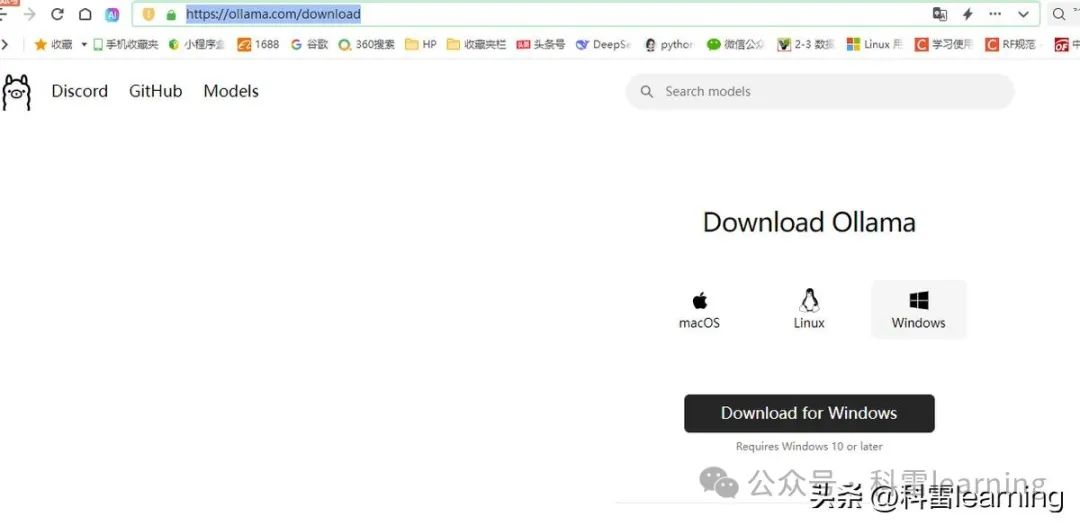Open the Linux bookmark with Microsoft logo
1080x526 pixels.
(875, 44)
